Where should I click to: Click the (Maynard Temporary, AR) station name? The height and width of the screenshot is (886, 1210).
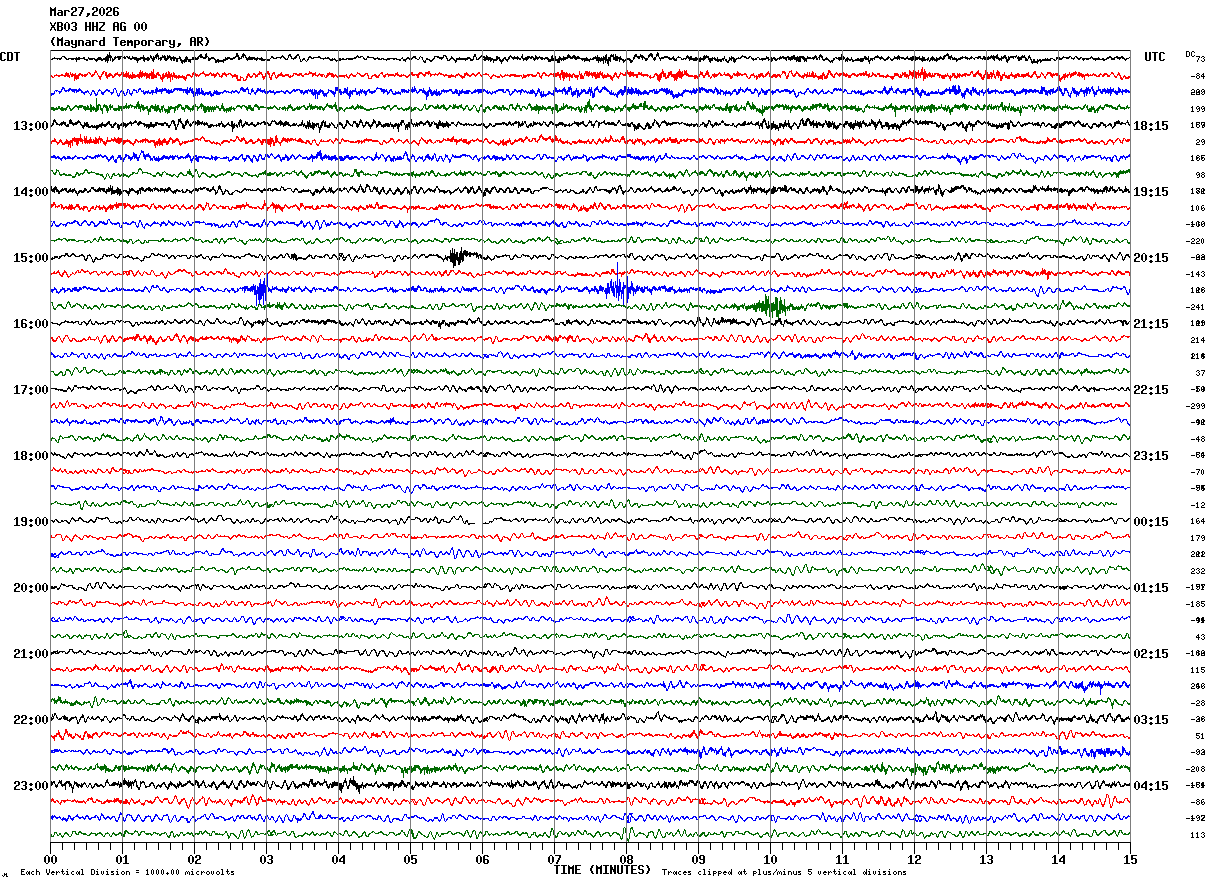(130, 42)
